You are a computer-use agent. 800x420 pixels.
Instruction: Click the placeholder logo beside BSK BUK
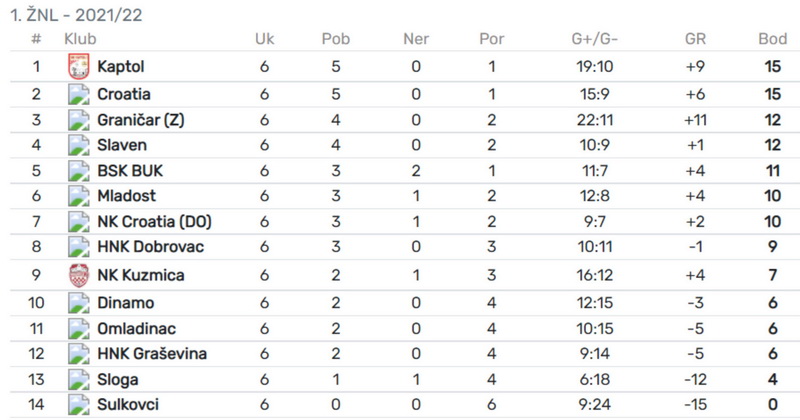[x=79, y=170]
